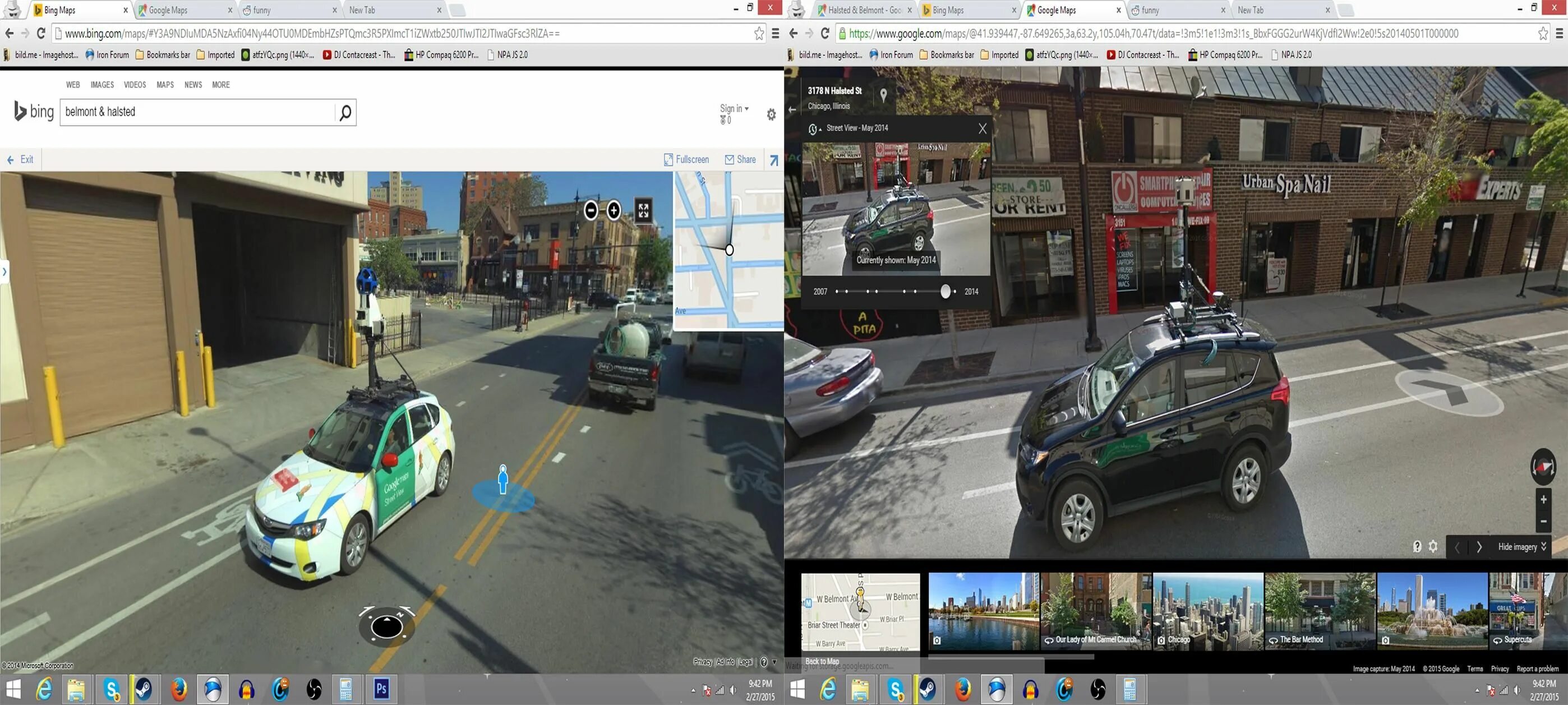Click Google Street View compass
The height and width of the screenshot is (705, 1568).
click(1543, 467)
